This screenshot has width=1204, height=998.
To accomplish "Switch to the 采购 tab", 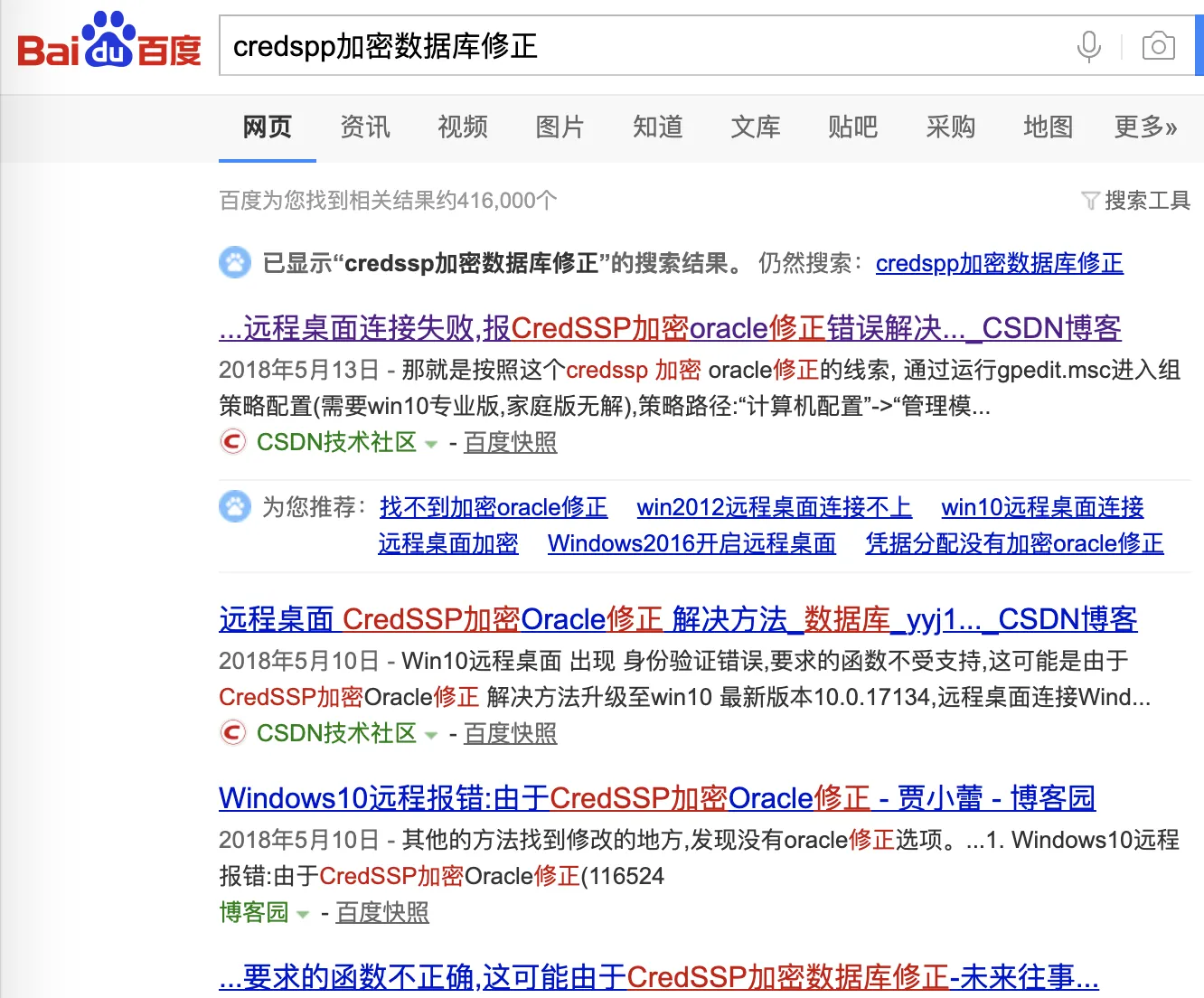I will point(951,127).
